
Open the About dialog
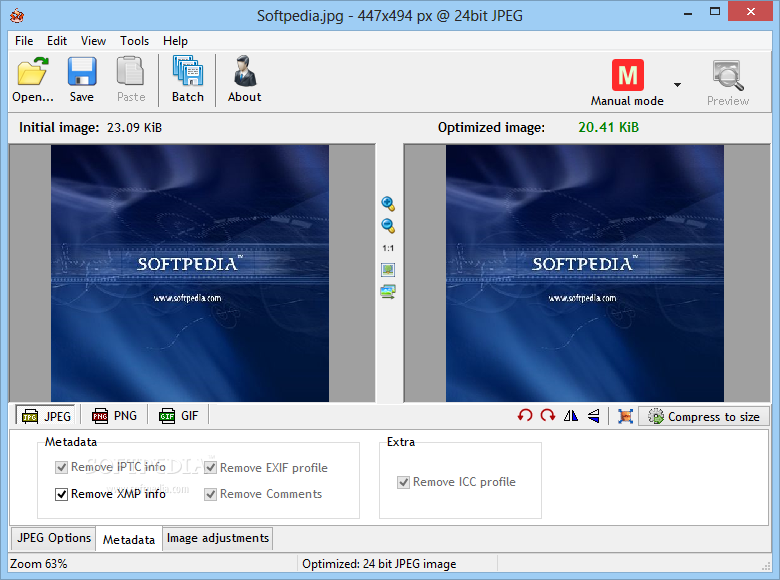point(244,80)
